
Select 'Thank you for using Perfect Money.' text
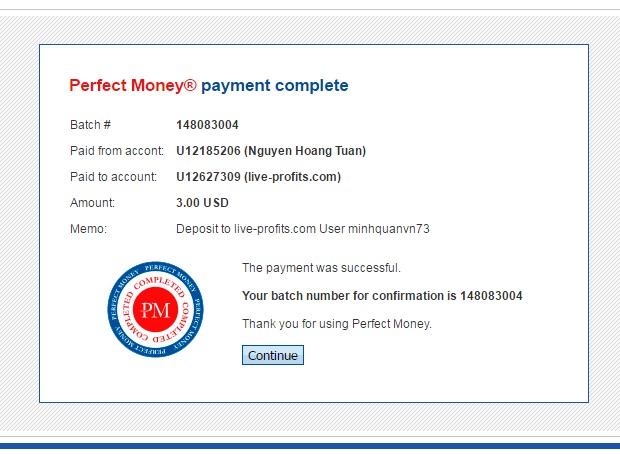point(336,324)
